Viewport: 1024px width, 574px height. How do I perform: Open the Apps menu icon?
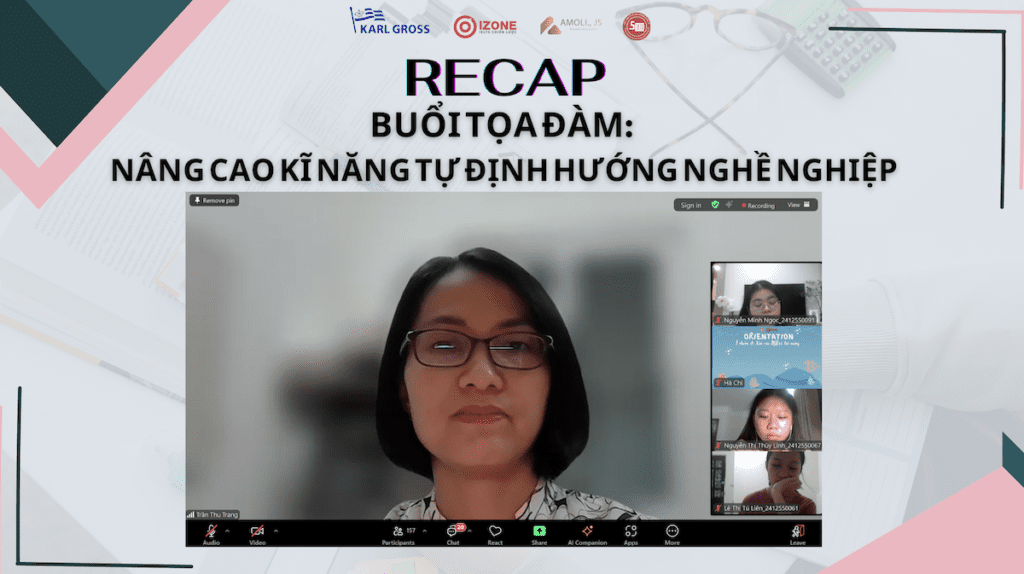point(631,530)
